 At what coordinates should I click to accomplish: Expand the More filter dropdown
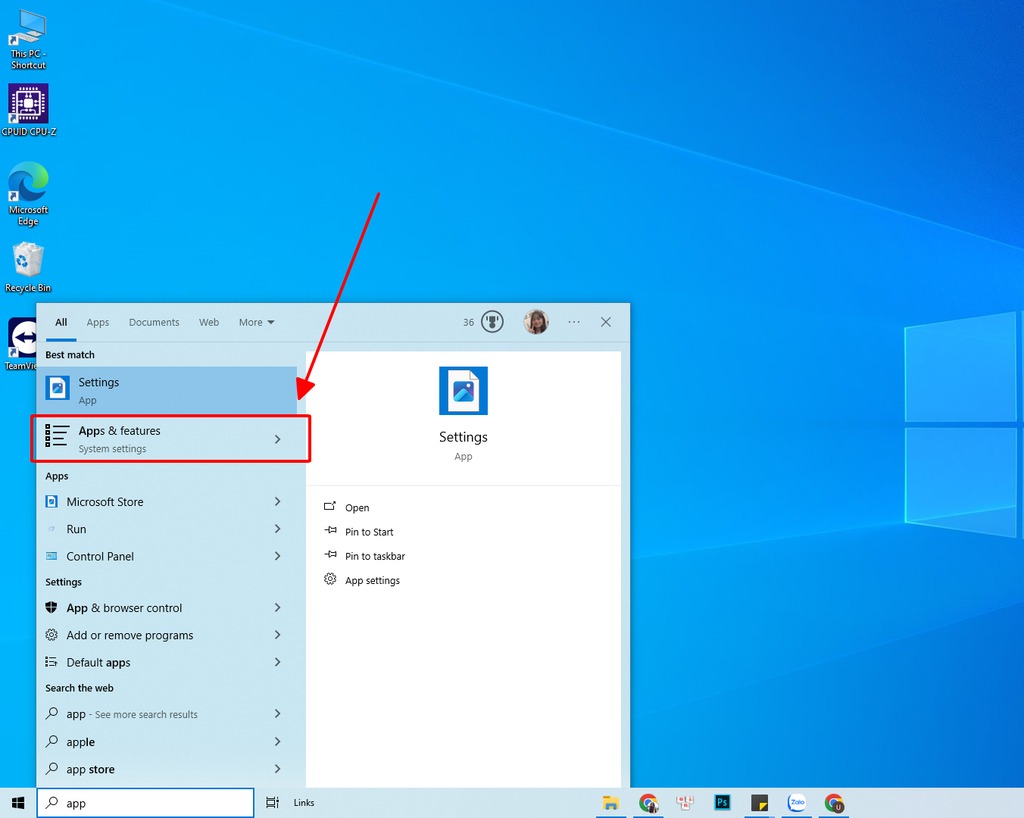[x=257, y=322]
